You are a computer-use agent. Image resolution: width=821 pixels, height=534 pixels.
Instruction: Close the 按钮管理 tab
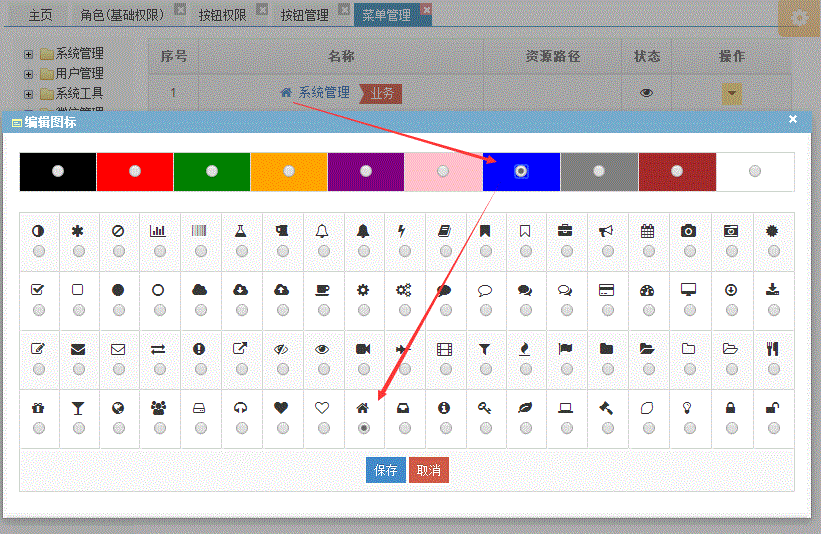tap(344, 9)
